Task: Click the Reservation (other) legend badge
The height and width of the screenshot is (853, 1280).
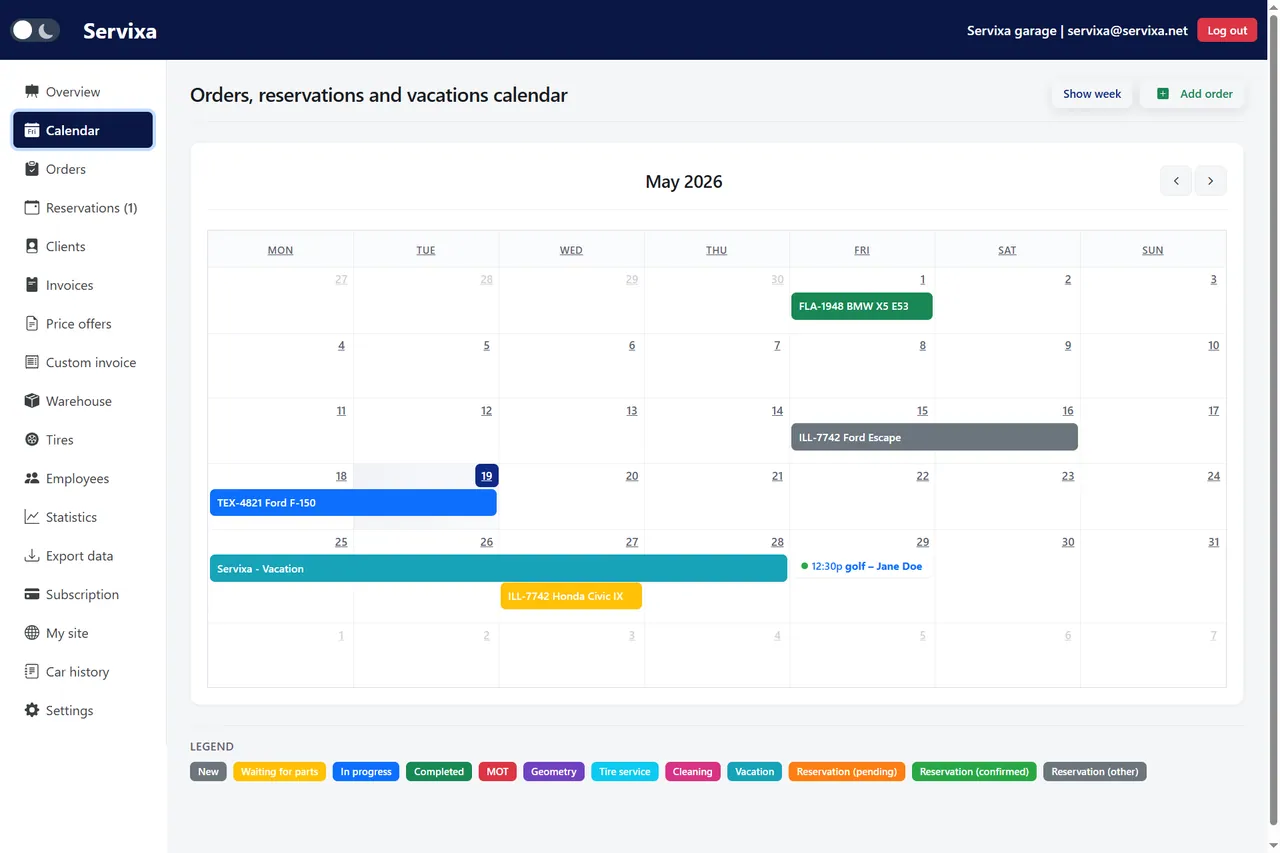Action: [x=1095, y=772]
